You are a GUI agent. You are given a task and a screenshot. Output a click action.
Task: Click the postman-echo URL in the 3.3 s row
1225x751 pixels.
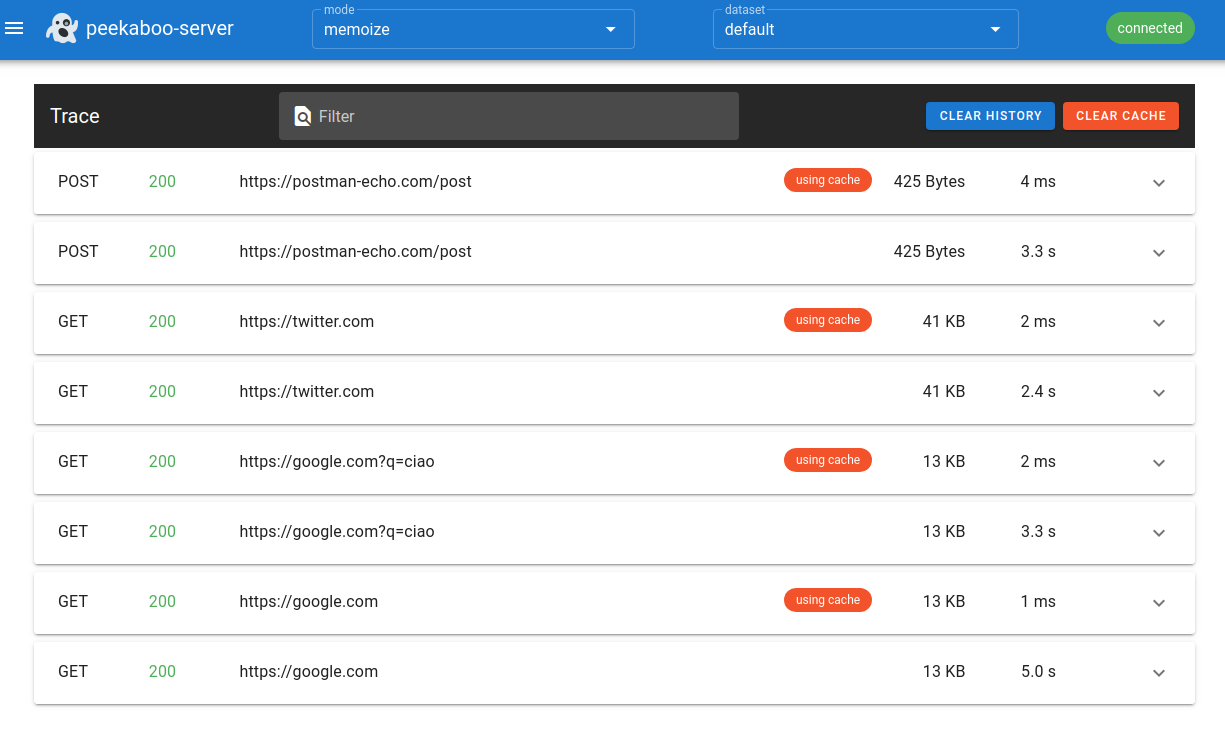[355, 251]
